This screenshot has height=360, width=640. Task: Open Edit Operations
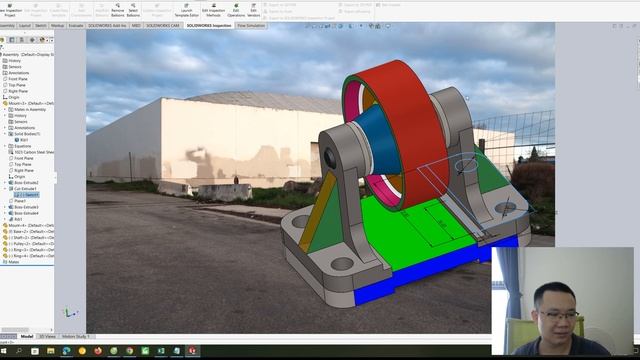click(236, 11)
